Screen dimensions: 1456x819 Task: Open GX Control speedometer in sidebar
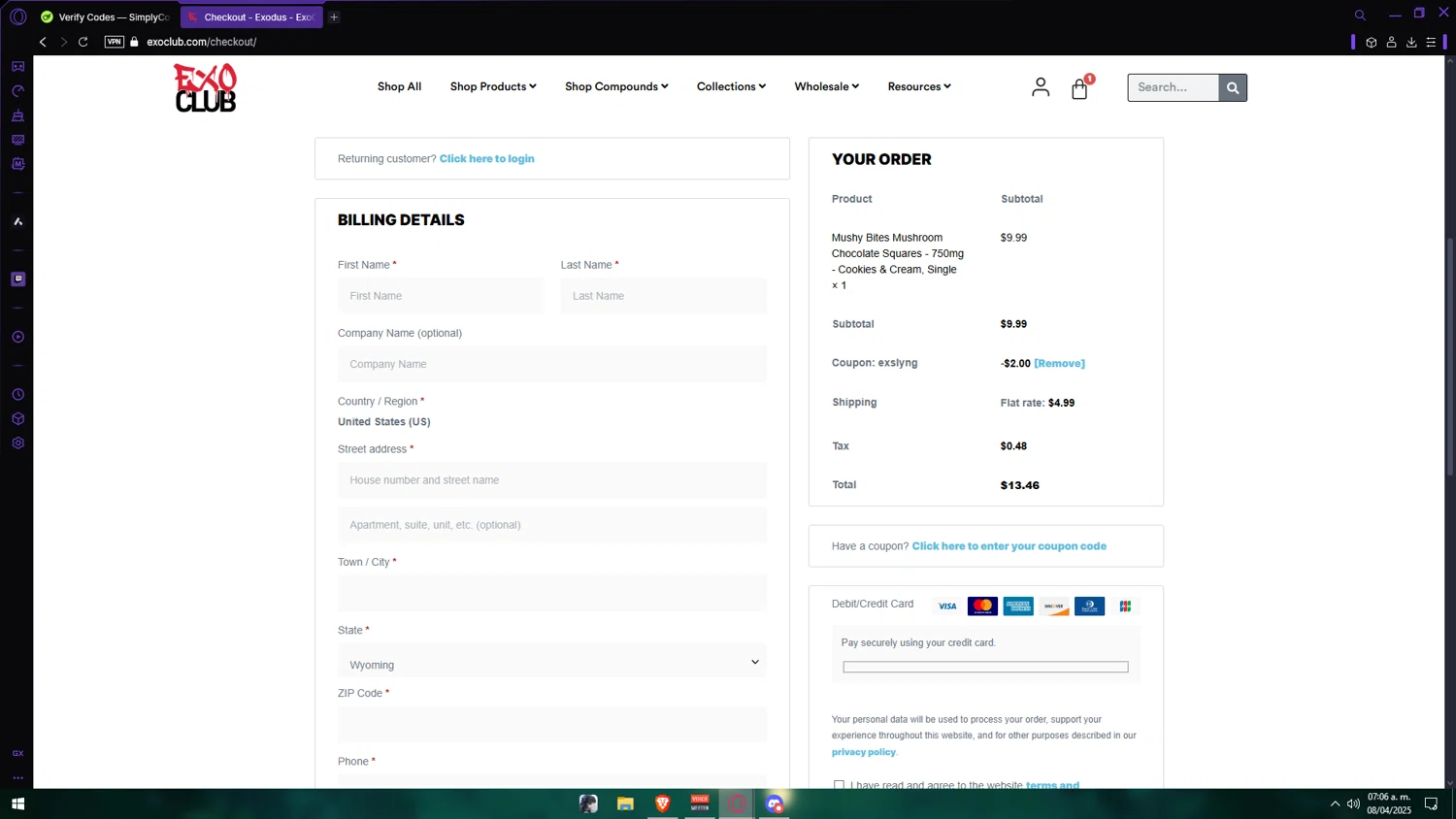pyautogui.click(x=17, y=91)
